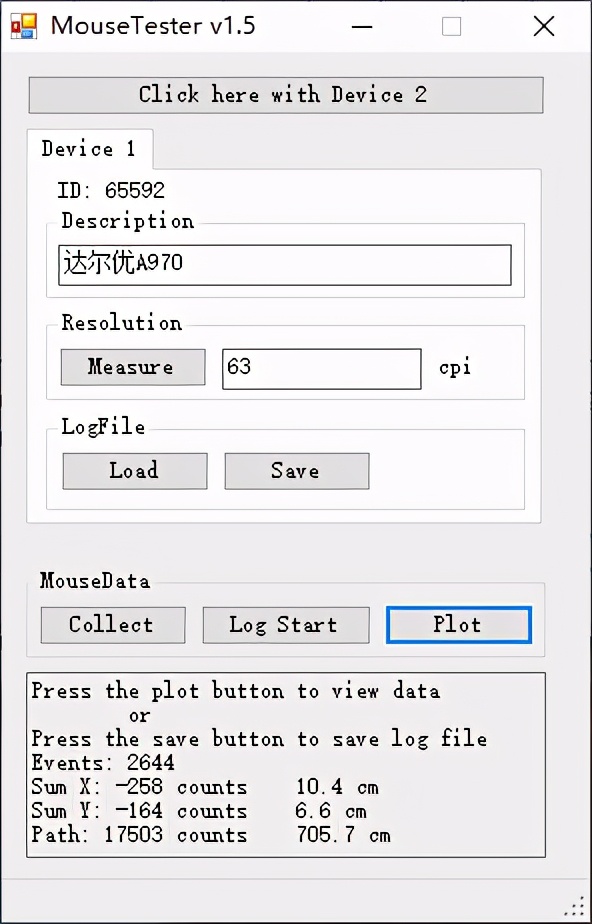Click the Log Start button
The width and height of the screenshot is (592, 924).
[286, 625]
